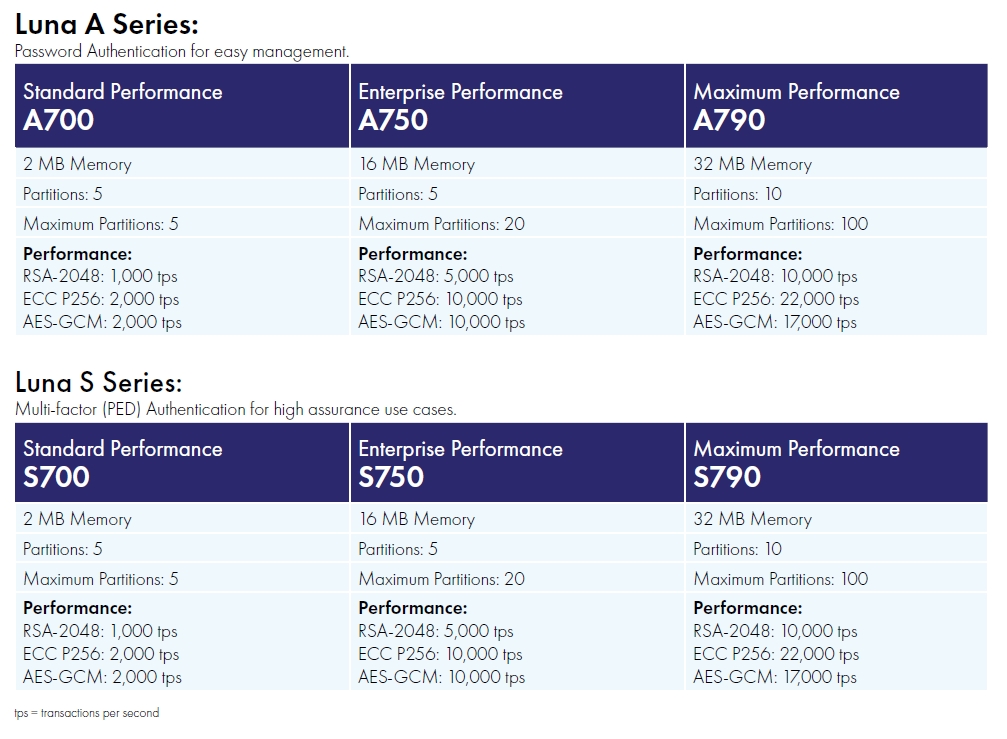Click "Maximum Partitions: 20" in S750 column
The width and height of the screenshot is (1007, 739).
click(x=441, y=579)
